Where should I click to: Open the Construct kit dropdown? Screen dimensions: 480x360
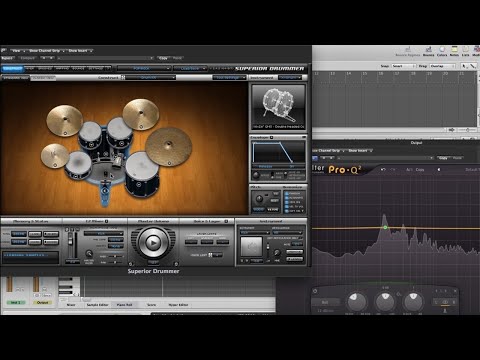coord(150,77)
